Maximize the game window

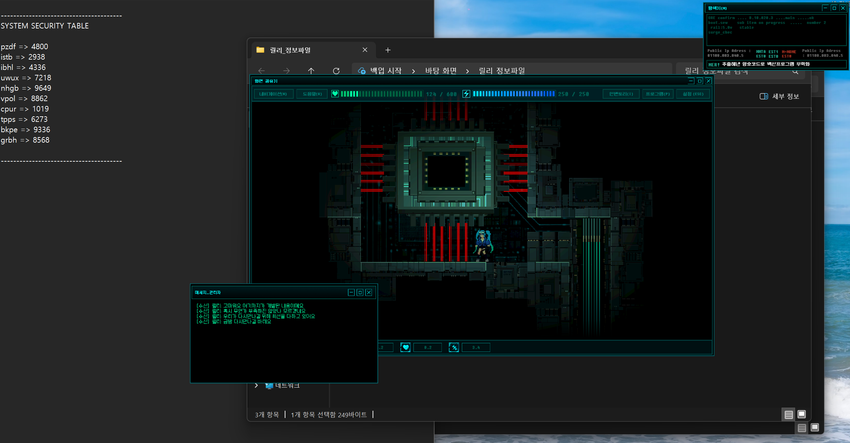click(x=699, y=81)
